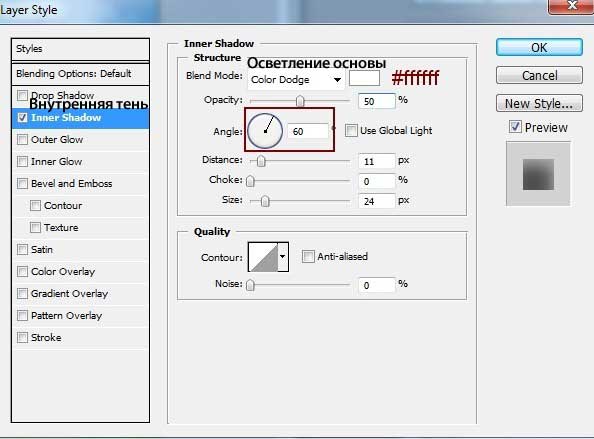Click the Angle value field

(308, 131)
